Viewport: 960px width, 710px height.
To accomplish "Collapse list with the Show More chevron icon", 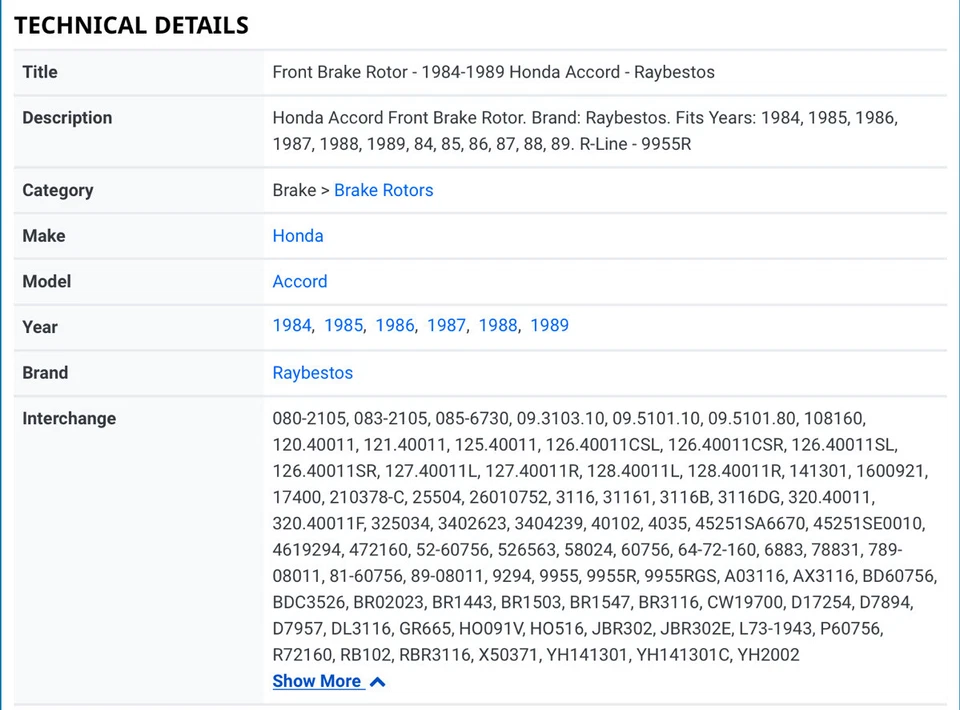I will 378,682.
